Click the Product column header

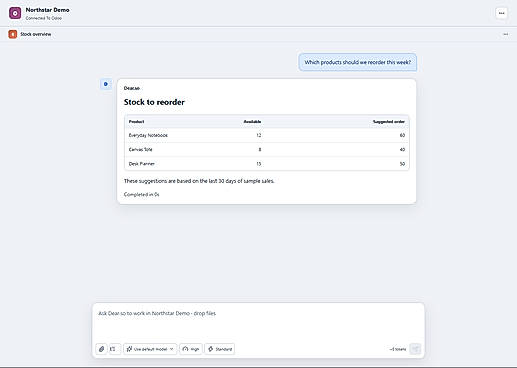tap(136, 122)
